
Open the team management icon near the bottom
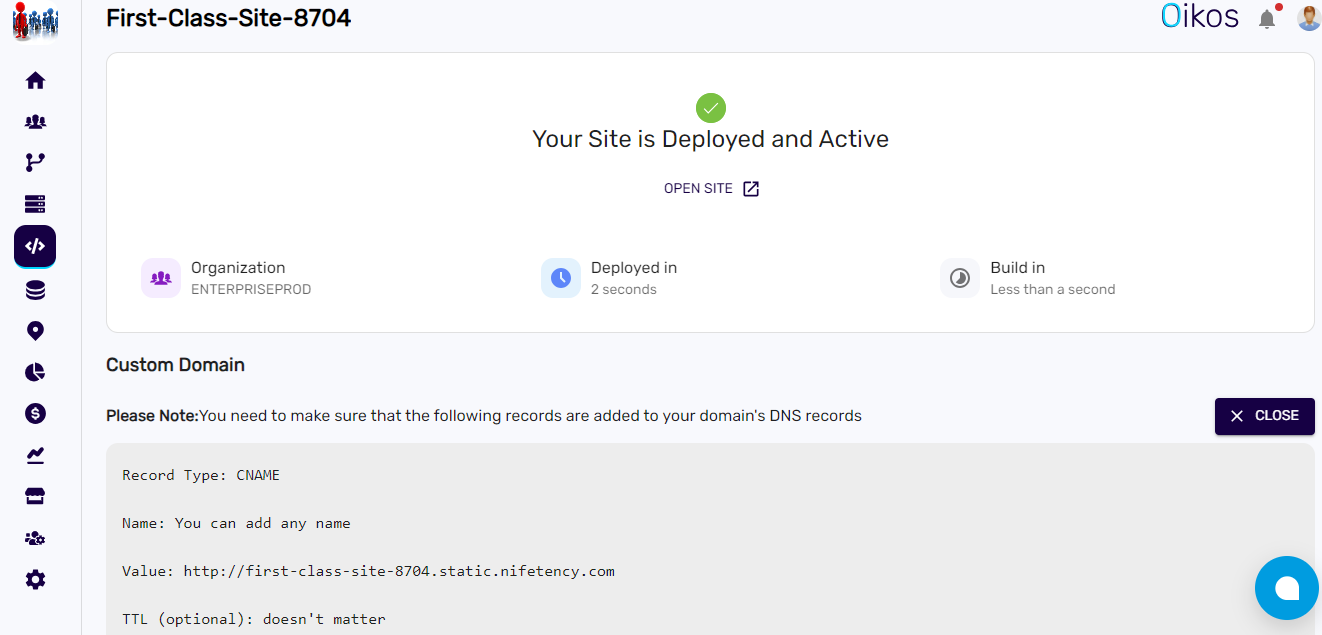[x=35, y=538]
